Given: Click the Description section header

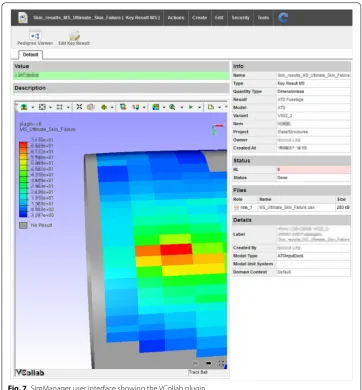Looking at the screenshot, I should [x=121, y=88].
